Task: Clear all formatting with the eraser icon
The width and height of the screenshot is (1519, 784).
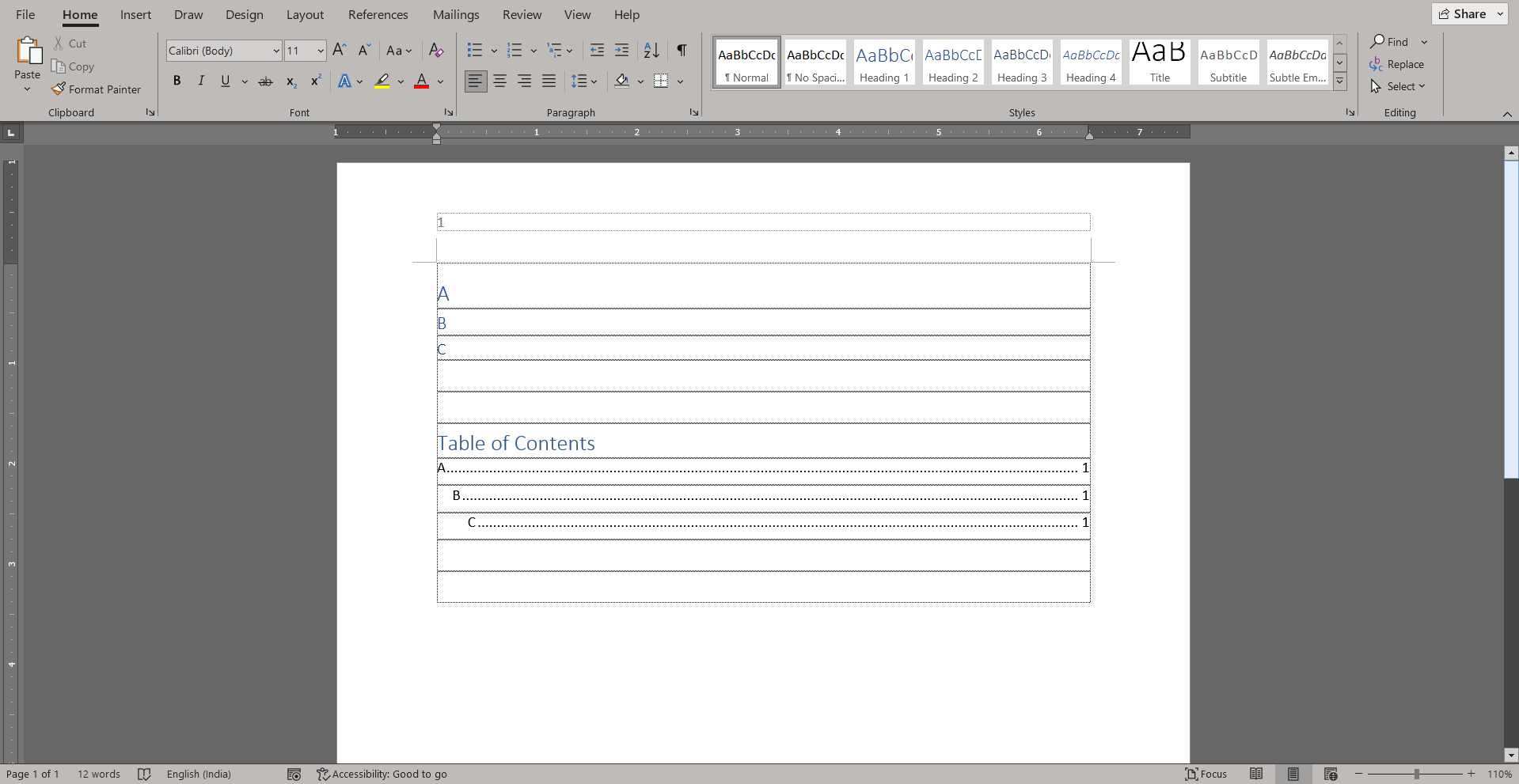Action: (x=436, y=51)
